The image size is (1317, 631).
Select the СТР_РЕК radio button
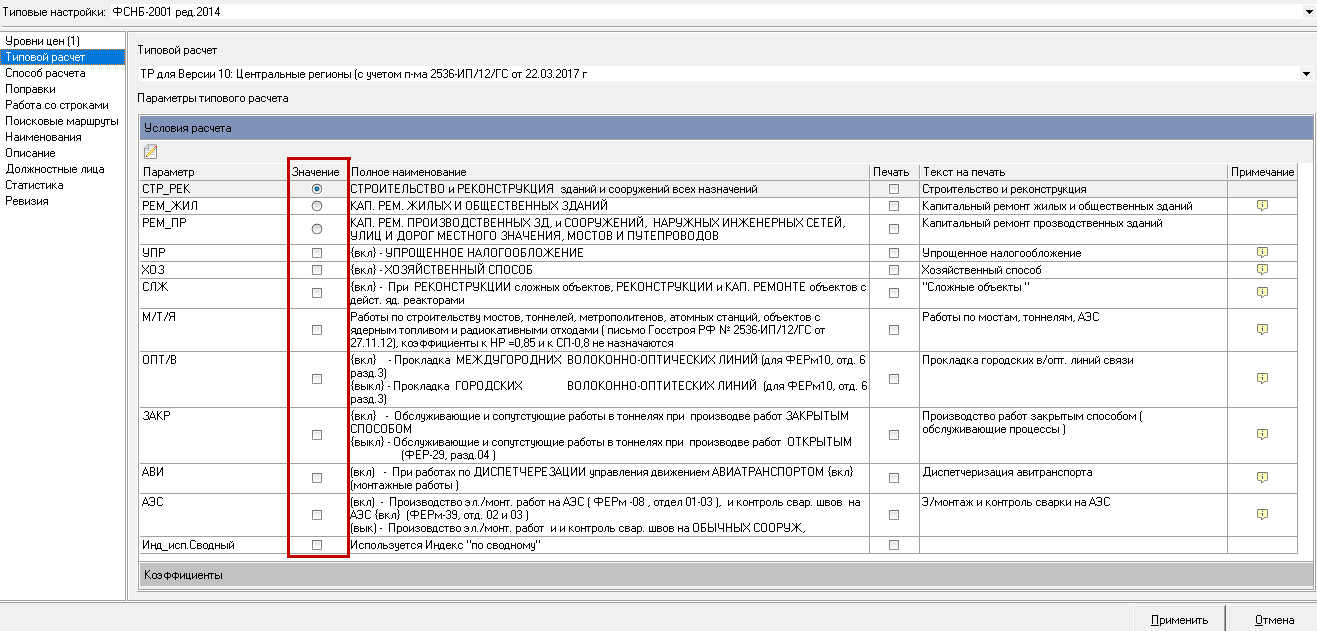[x=317, y=189]
